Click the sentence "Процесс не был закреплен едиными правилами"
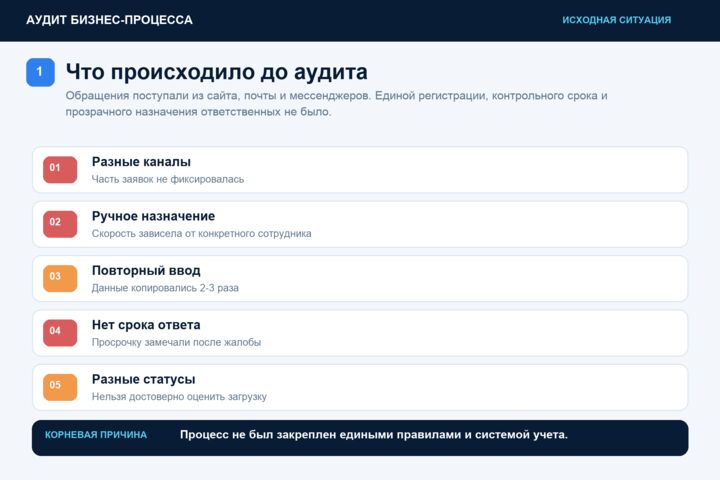 click(x=374, y=435)
